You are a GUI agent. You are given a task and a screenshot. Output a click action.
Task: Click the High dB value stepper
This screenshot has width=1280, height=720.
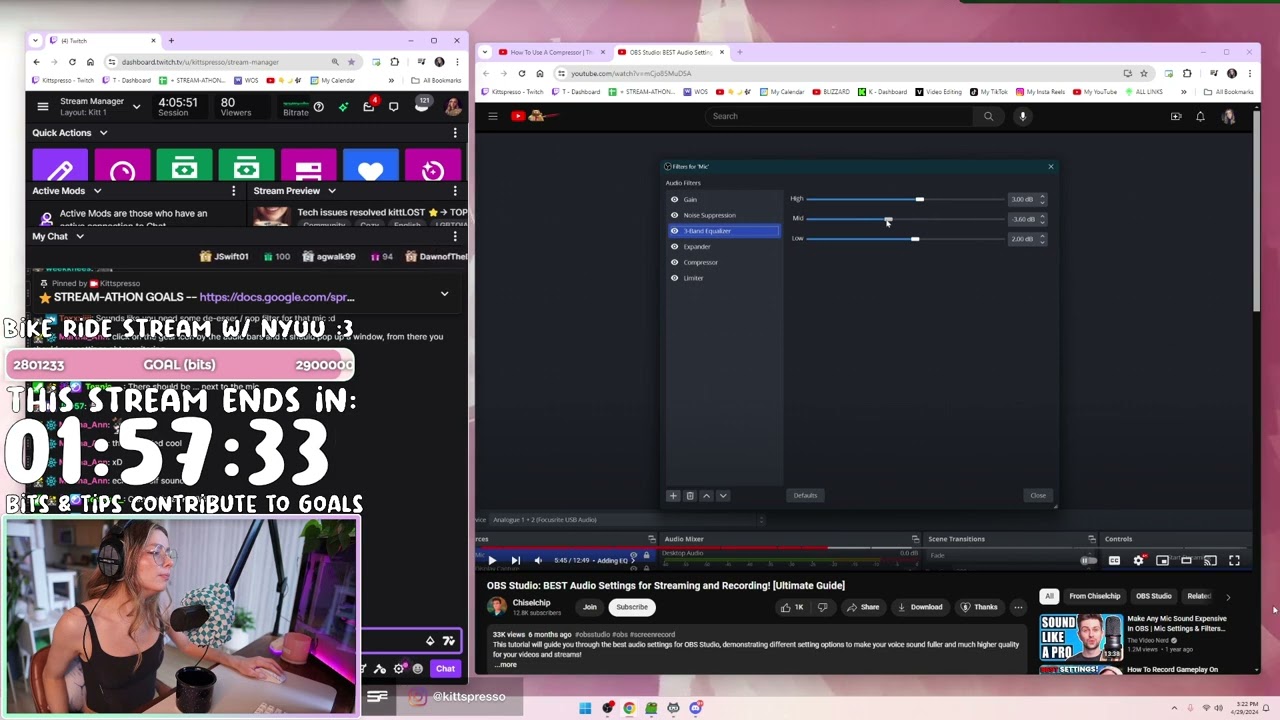click(1042, 199)
